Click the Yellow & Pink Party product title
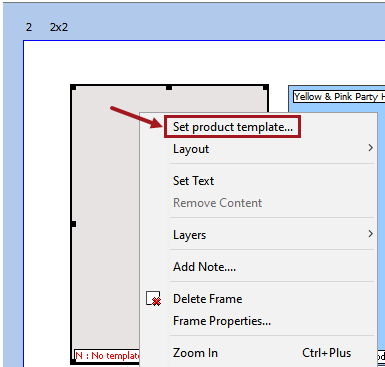Image resolution: width=385 pixels, height=367 pixels. 339,97
